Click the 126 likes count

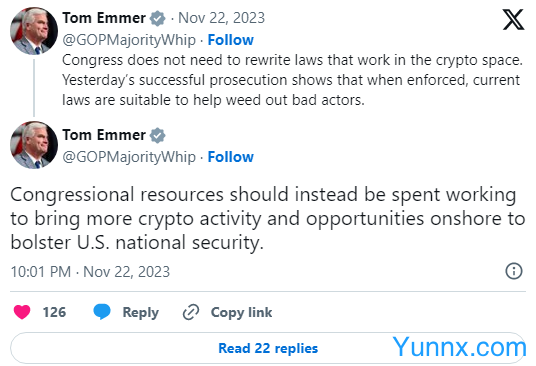click(54, 312)
